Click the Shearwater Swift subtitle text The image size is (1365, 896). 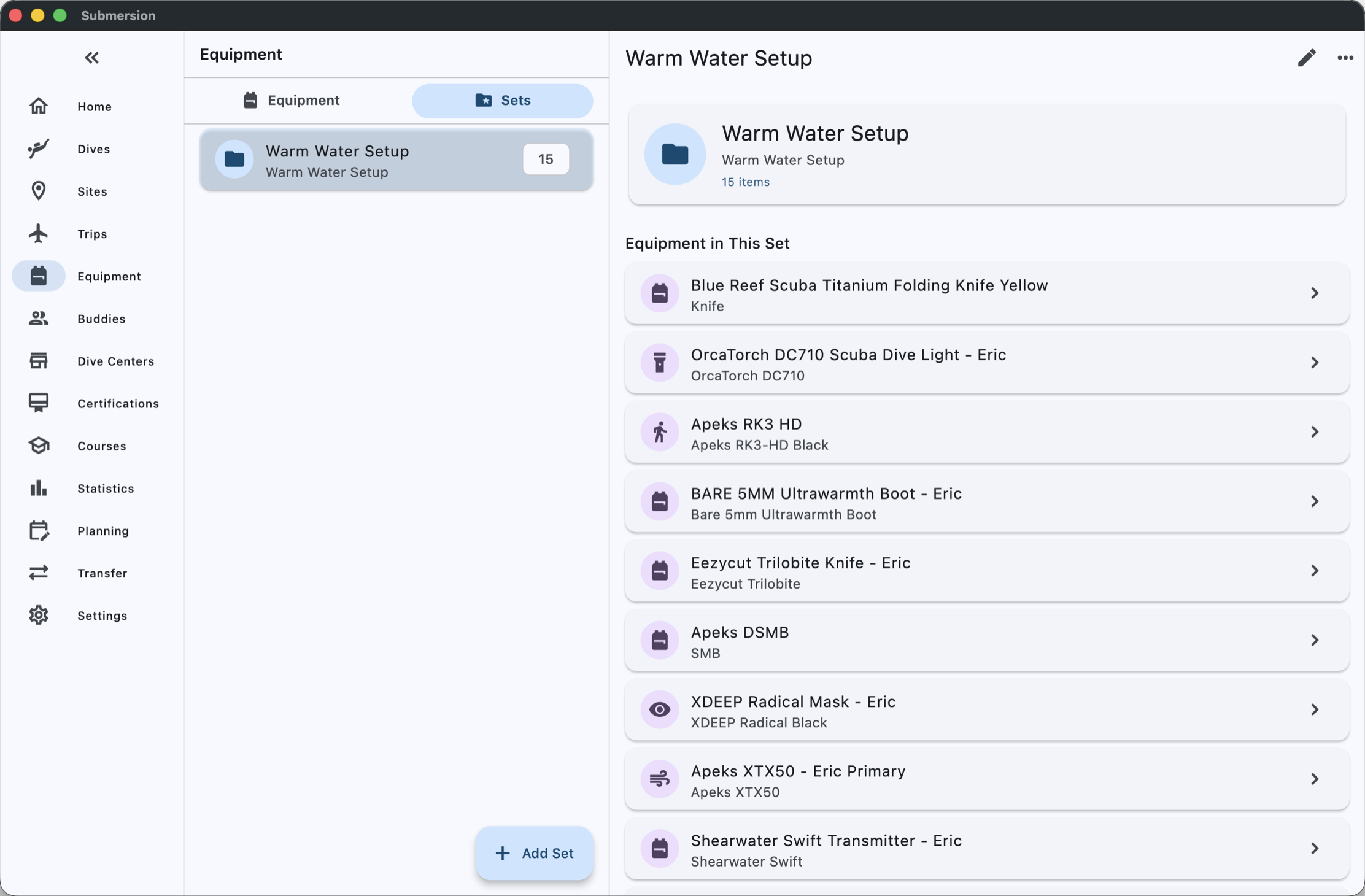pos(747,862)
